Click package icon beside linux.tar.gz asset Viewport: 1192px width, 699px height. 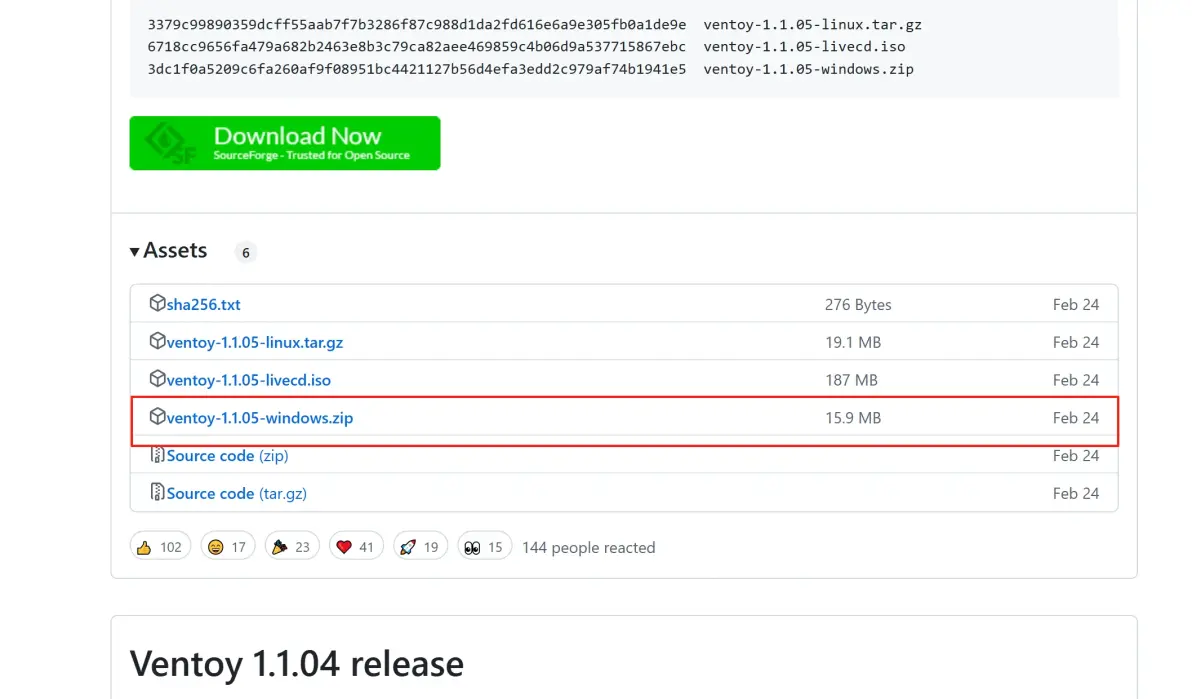[157, 341]
